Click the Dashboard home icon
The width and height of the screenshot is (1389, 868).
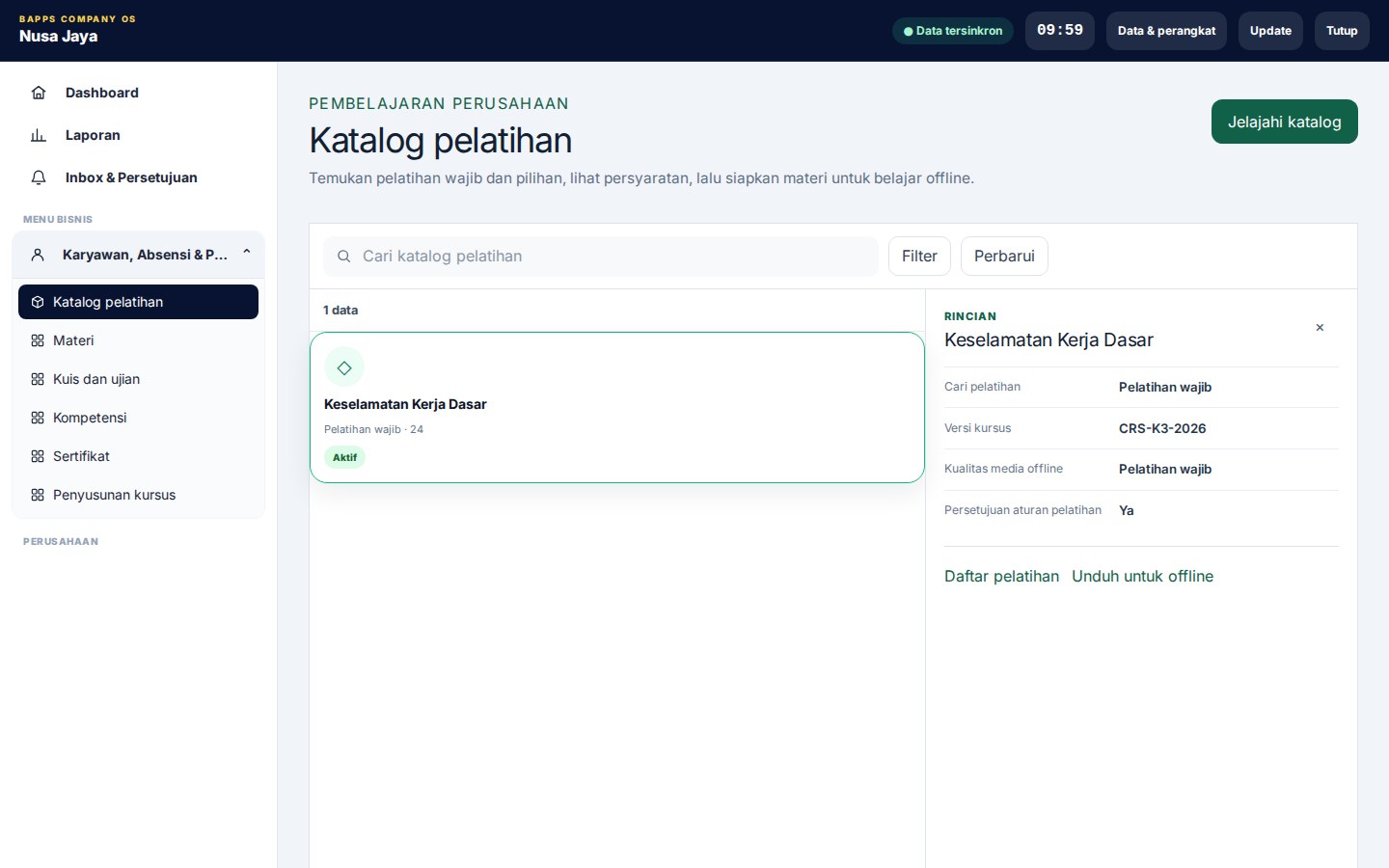pos(39,93)
